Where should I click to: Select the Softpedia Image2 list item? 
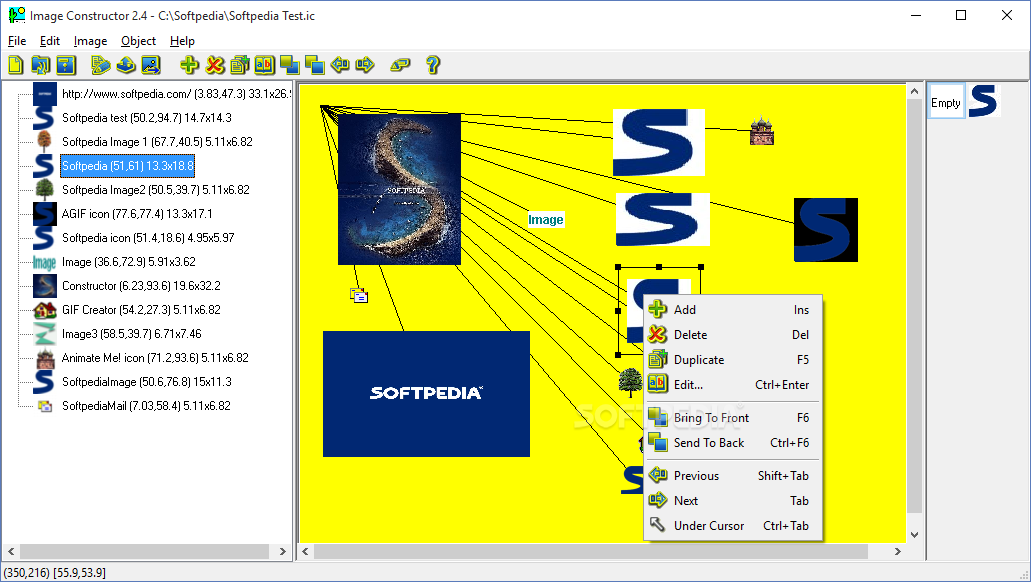pos(156,190)
